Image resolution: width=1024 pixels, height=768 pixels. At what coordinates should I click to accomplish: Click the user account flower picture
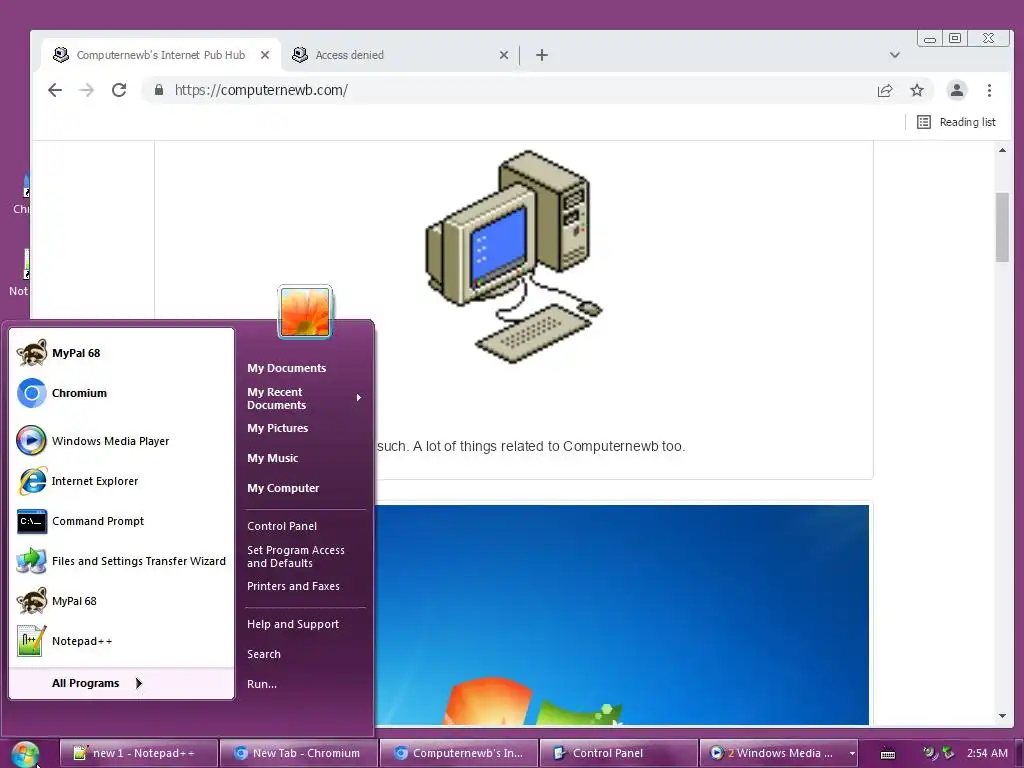305,312
